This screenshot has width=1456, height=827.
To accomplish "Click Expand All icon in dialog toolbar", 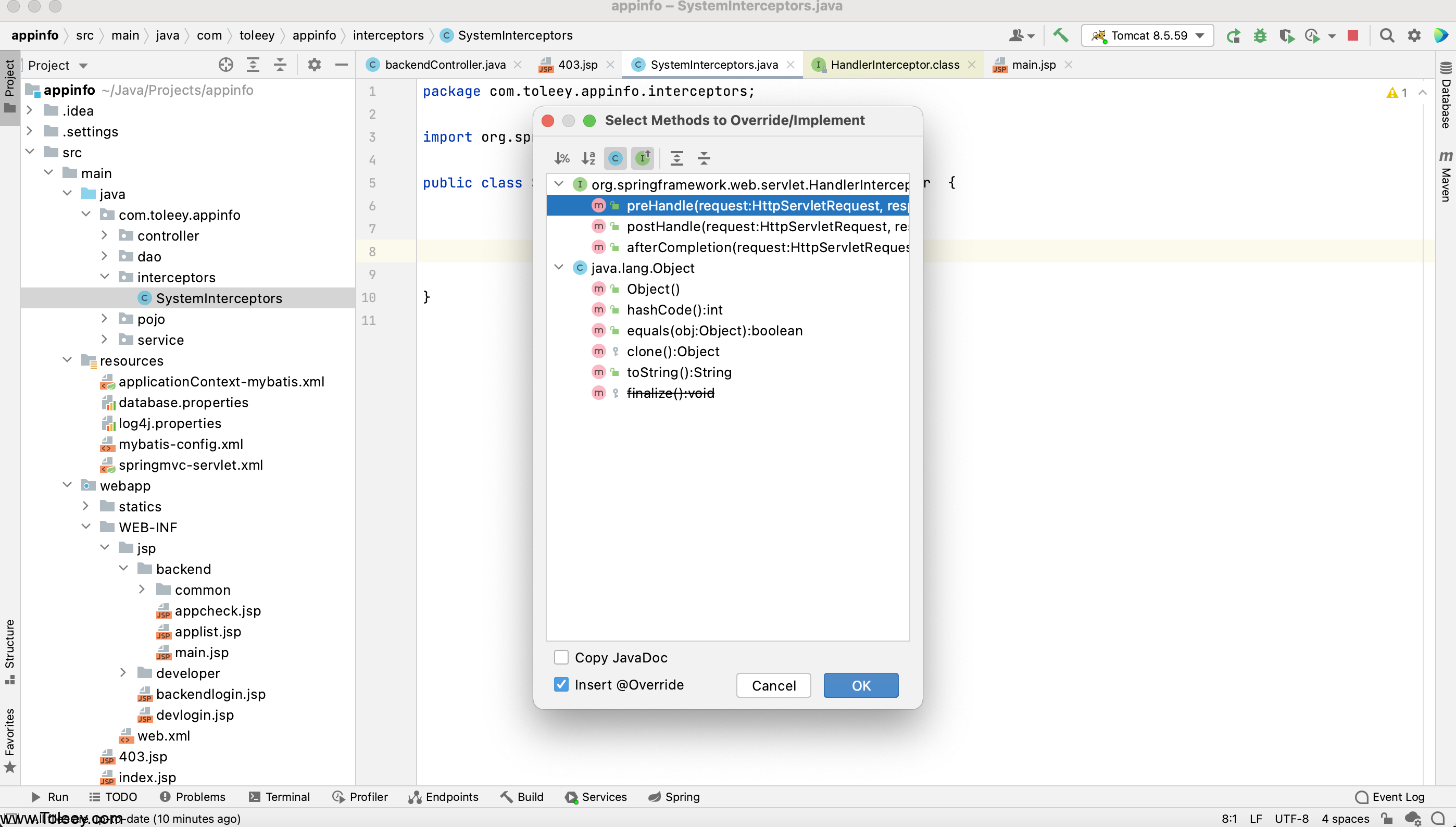I will [676, 158].
